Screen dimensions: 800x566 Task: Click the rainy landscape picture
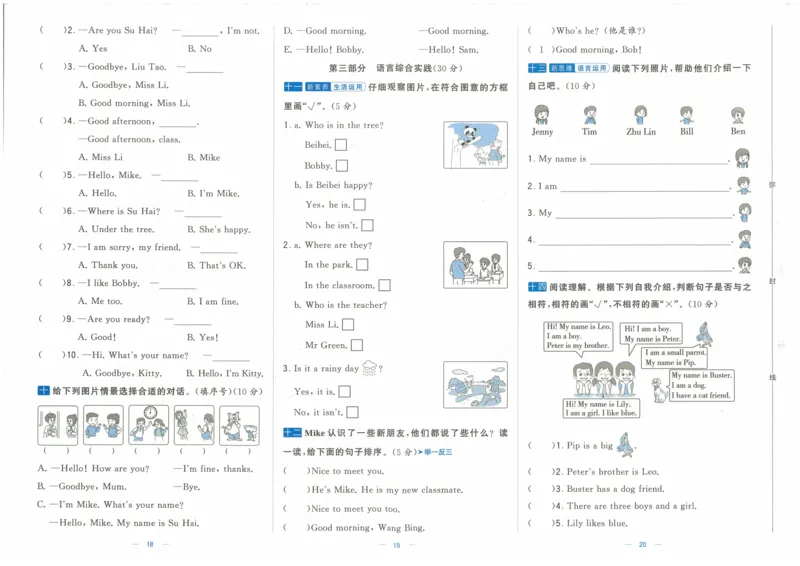click(476, 385)
